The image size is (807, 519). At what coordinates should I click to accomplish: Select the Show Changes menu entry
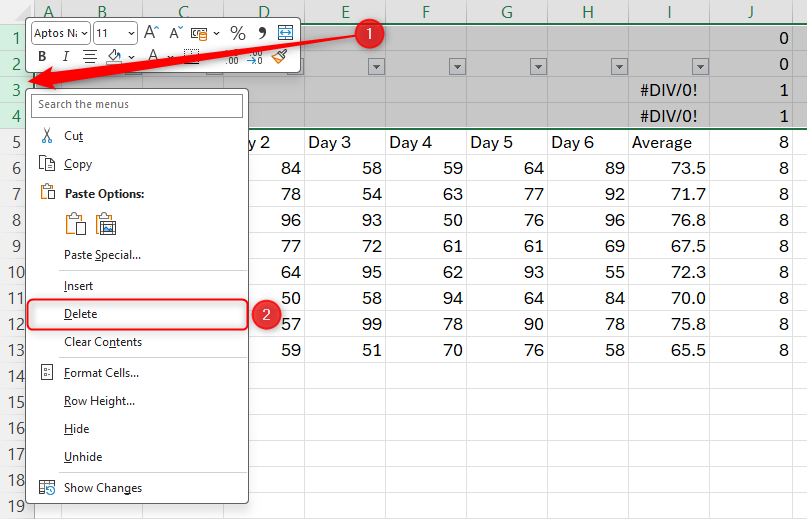point(103,488)
